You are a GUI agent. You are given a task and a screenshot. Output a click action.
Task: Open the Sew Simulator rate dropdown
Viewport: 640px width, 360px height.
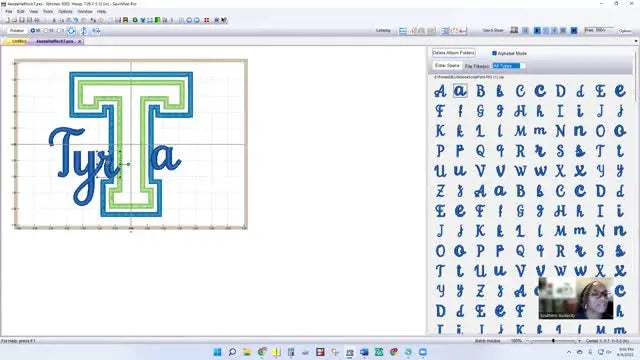[x=599, y=30]
